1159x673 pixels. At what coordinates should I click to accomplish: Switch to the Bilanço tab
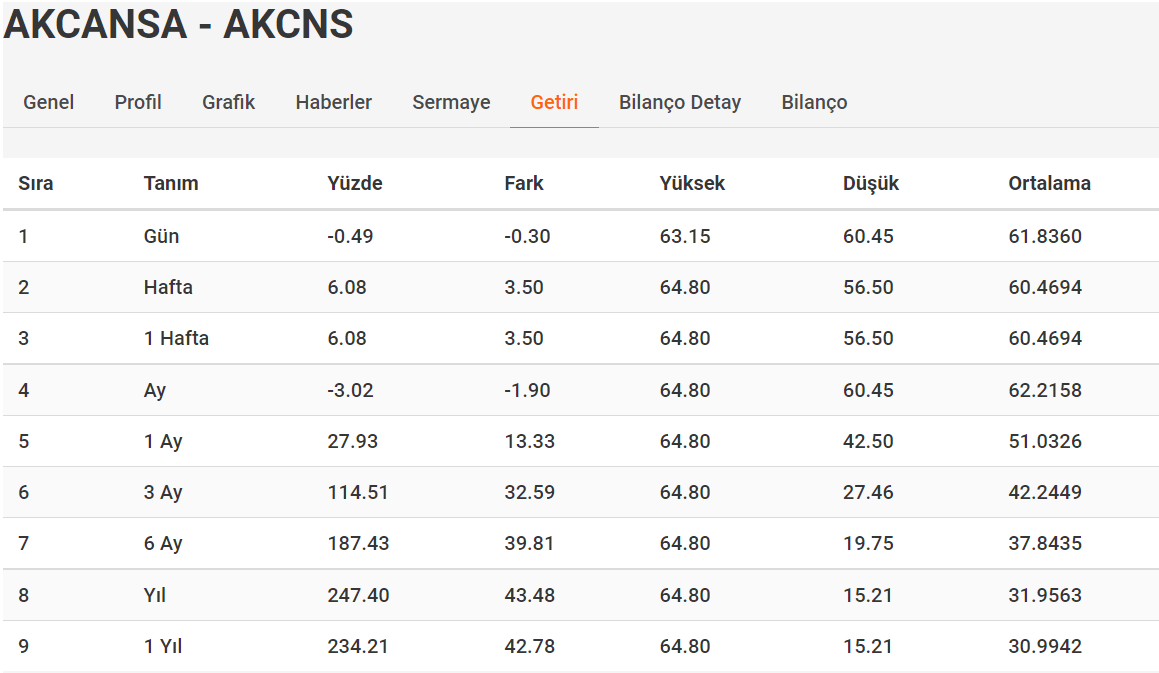click(x=814, y=102)
